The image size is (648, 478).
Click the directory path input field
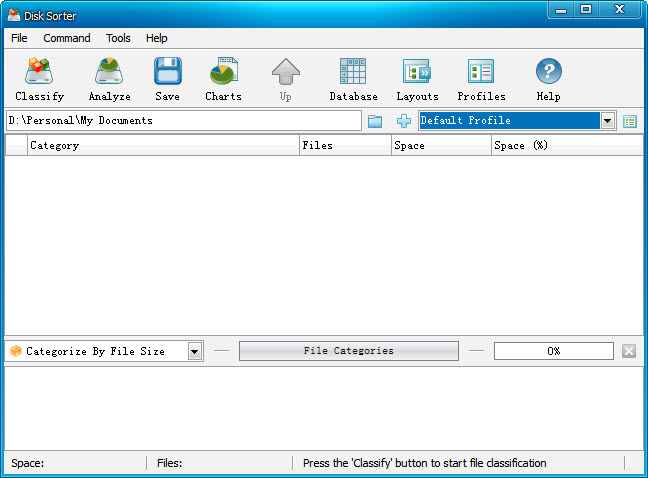[x=183, y=121]
